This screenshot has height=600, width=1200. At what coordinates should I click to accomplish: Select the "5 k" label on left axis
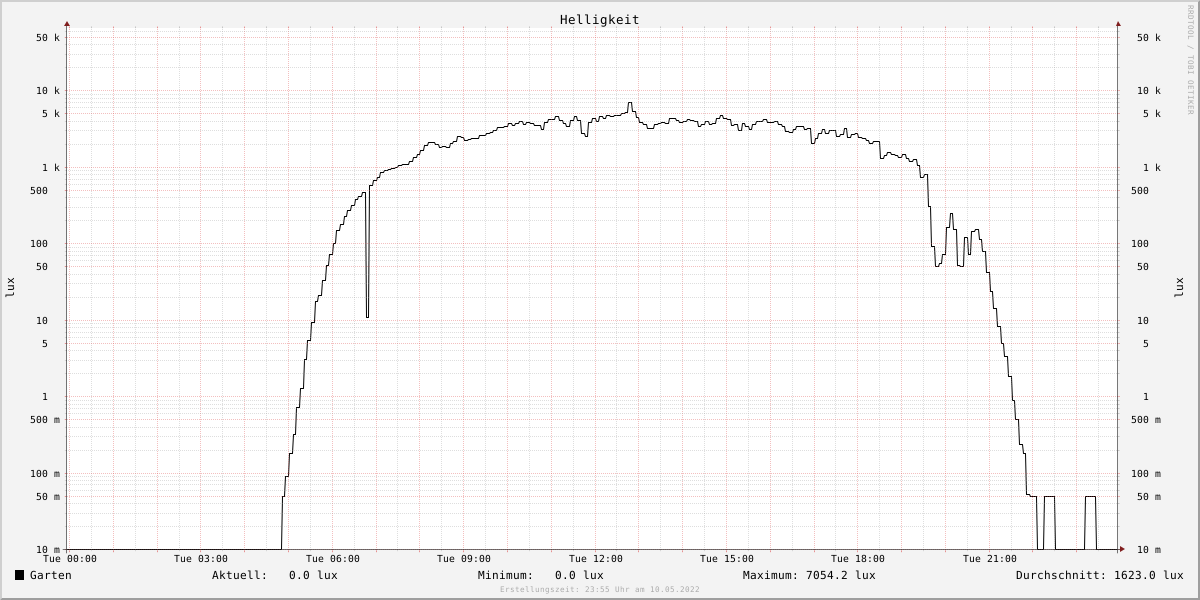51,114
